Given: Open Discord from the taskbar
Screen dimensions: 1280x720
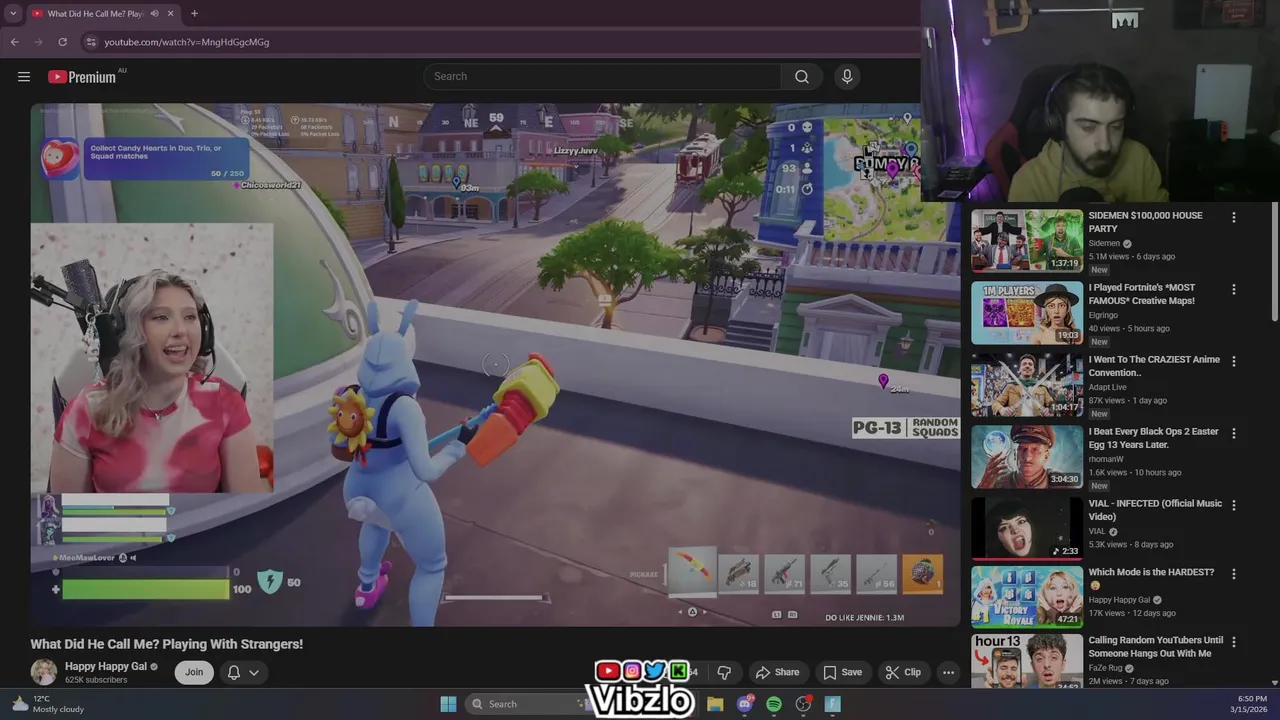Looking at the screenshot, I should 745,704.
